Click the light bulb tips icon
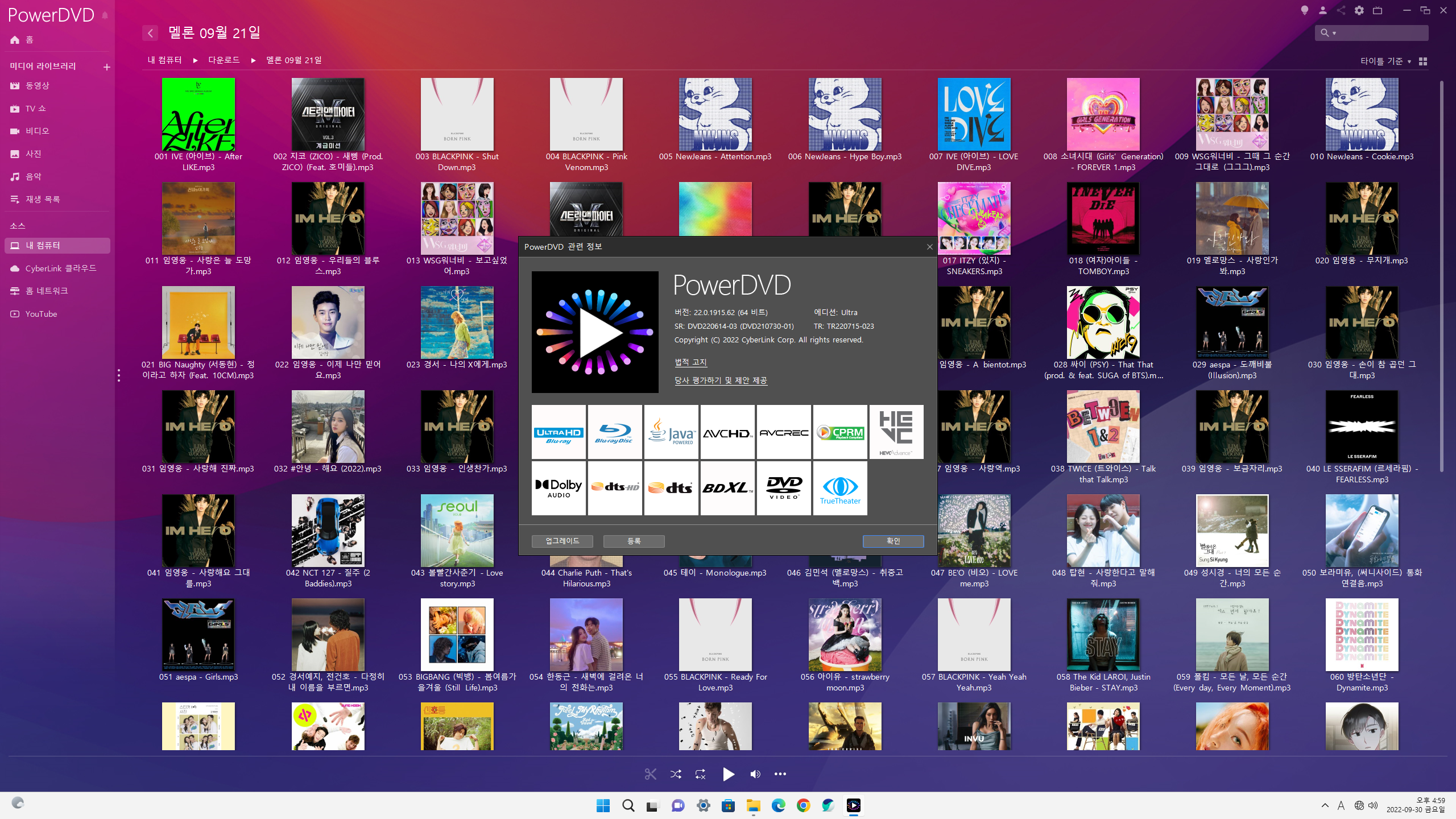Image resolution: width=1456 pixels, height=819 pixels. (1305, 10)
